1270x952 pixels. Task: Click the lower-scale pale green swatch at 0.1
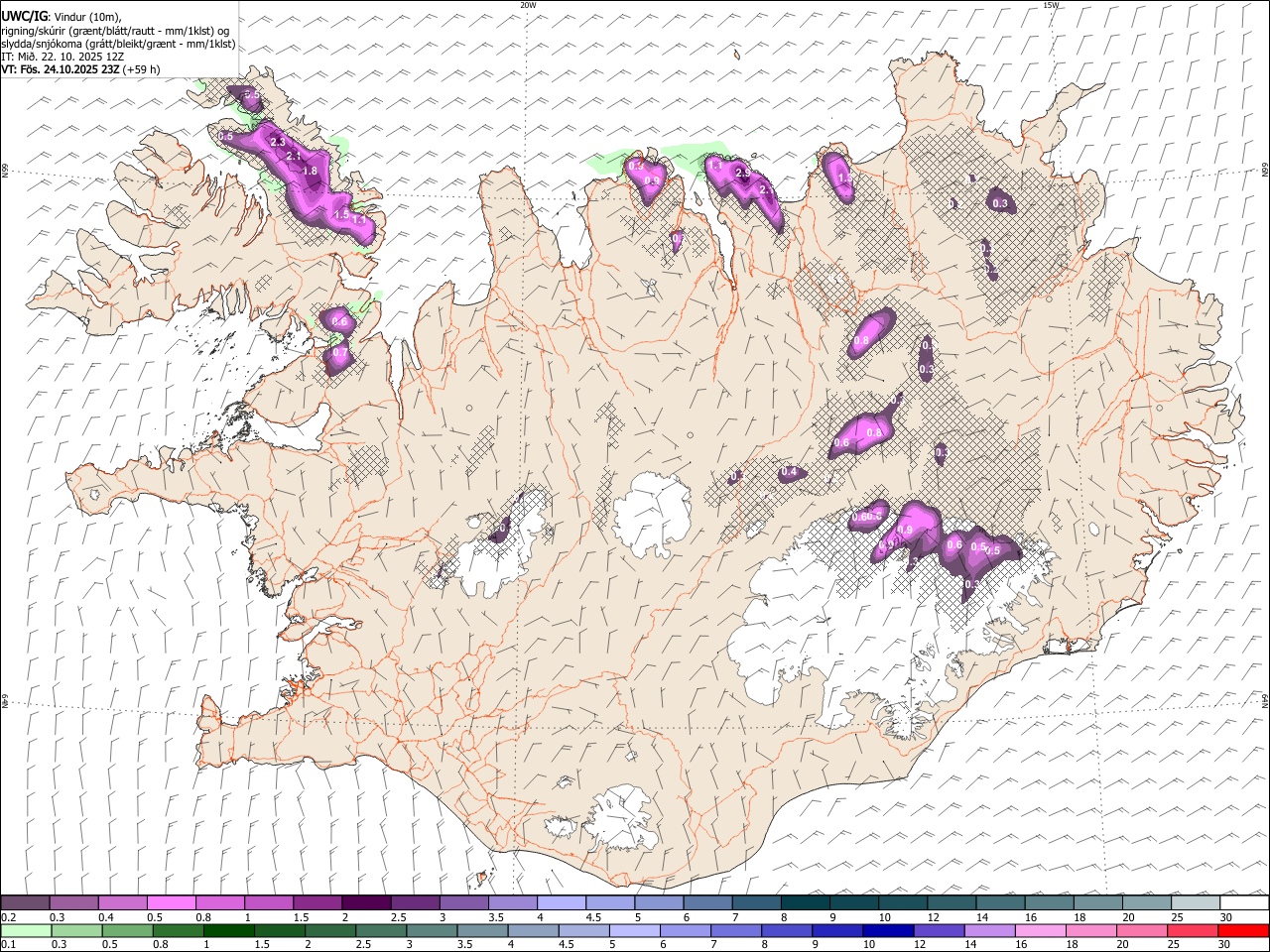(x=26, y=931)
